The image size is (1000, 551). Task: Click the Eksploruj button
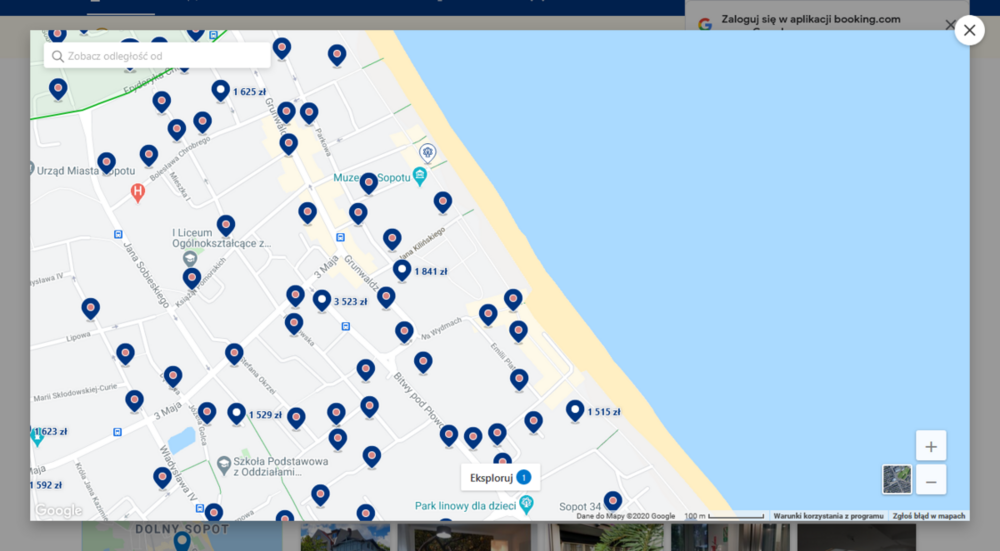pos(500,477)
